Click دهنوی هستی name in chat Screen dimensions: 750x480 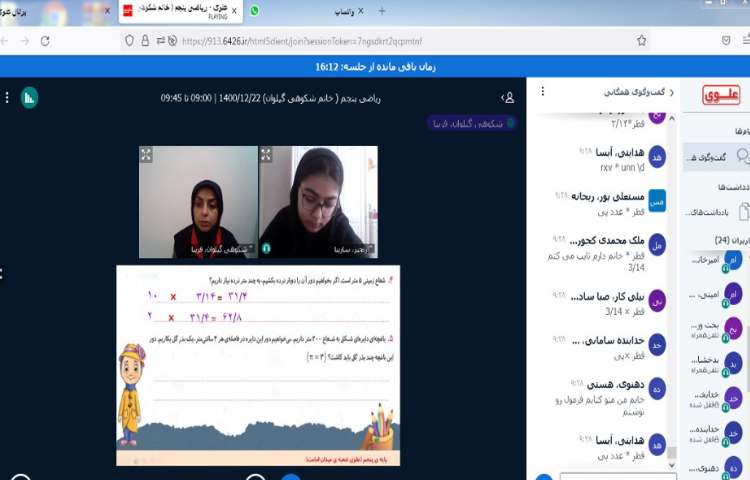click(x=616, y=384)
